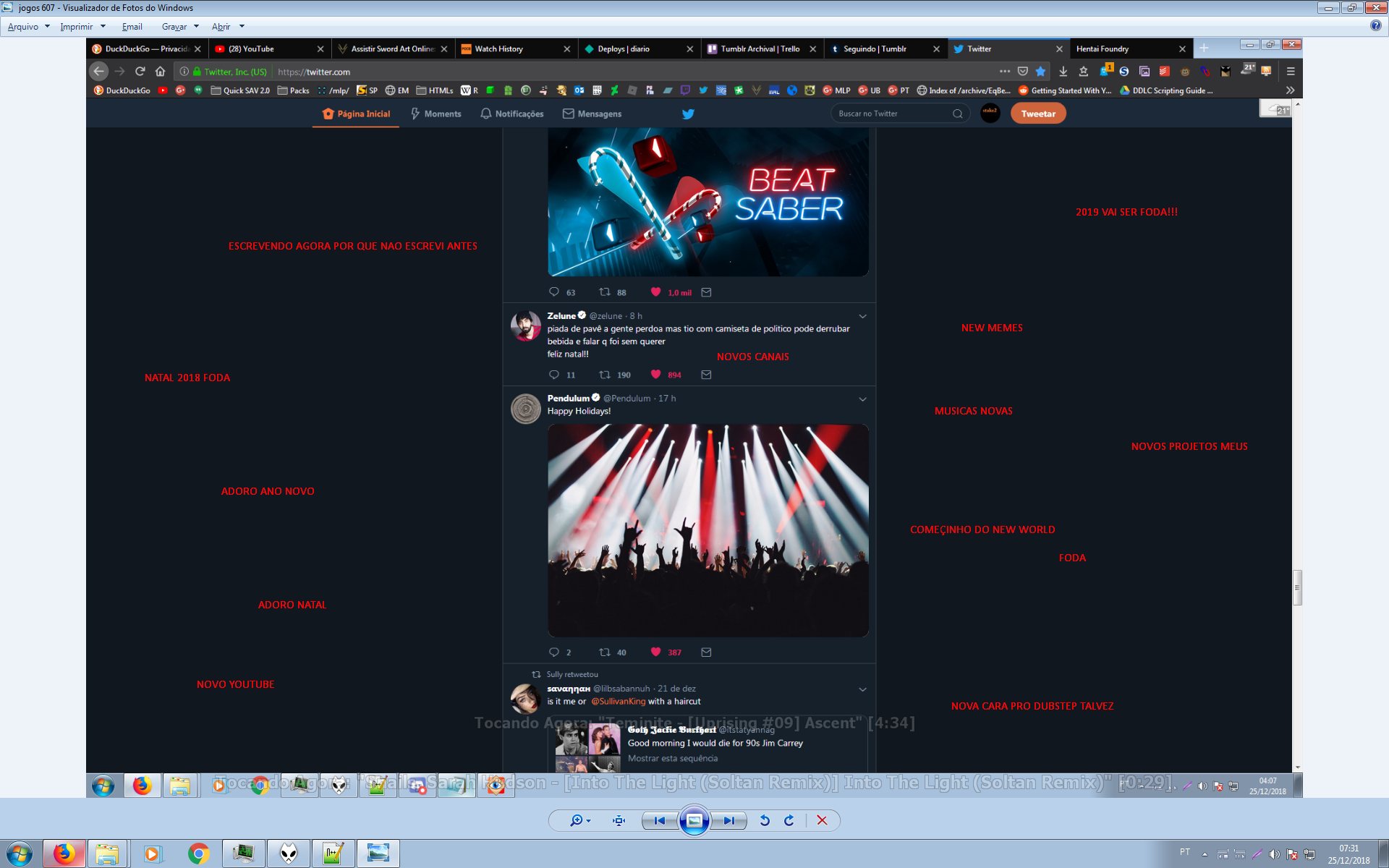Click the orange Tweetar button
This screenshot has height=868, width=1389.
click(1037, 114)
